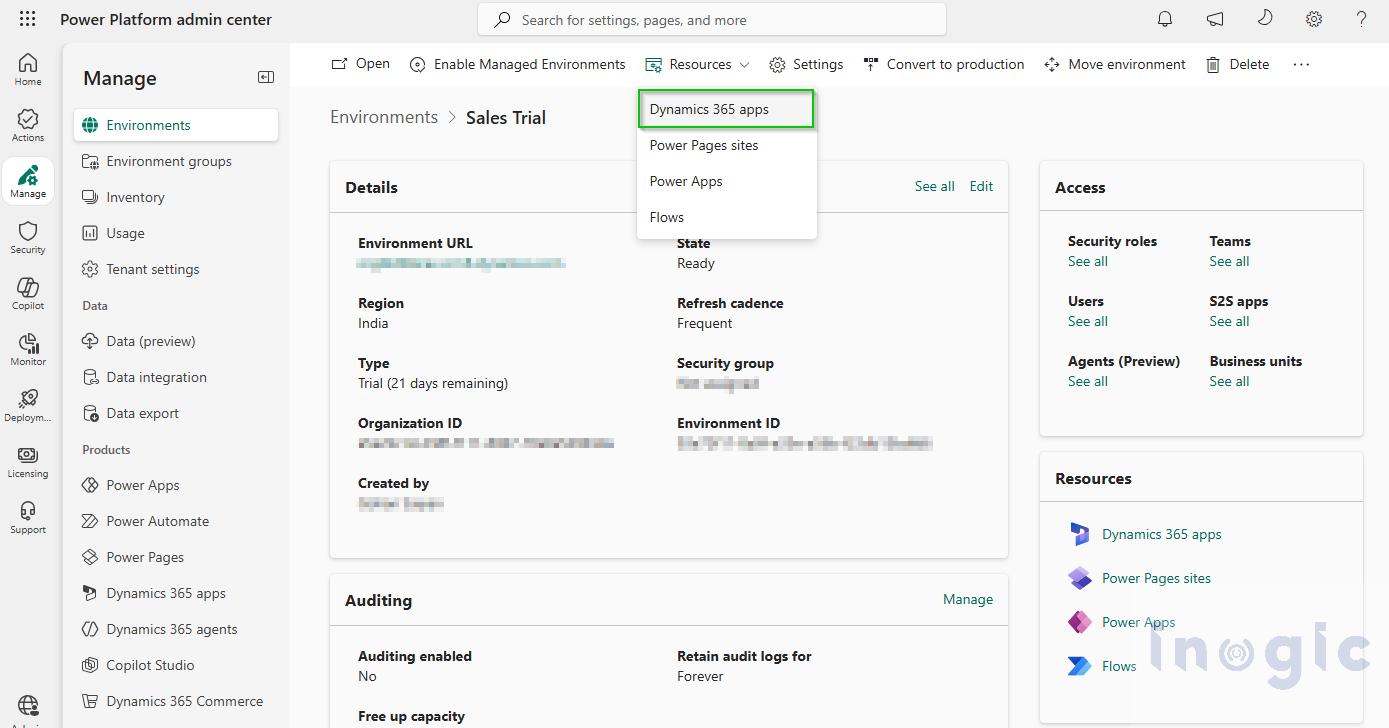Open Data integration in sidebar
This screenshot has width=1389, height=728.
click(x=176, y=377)
